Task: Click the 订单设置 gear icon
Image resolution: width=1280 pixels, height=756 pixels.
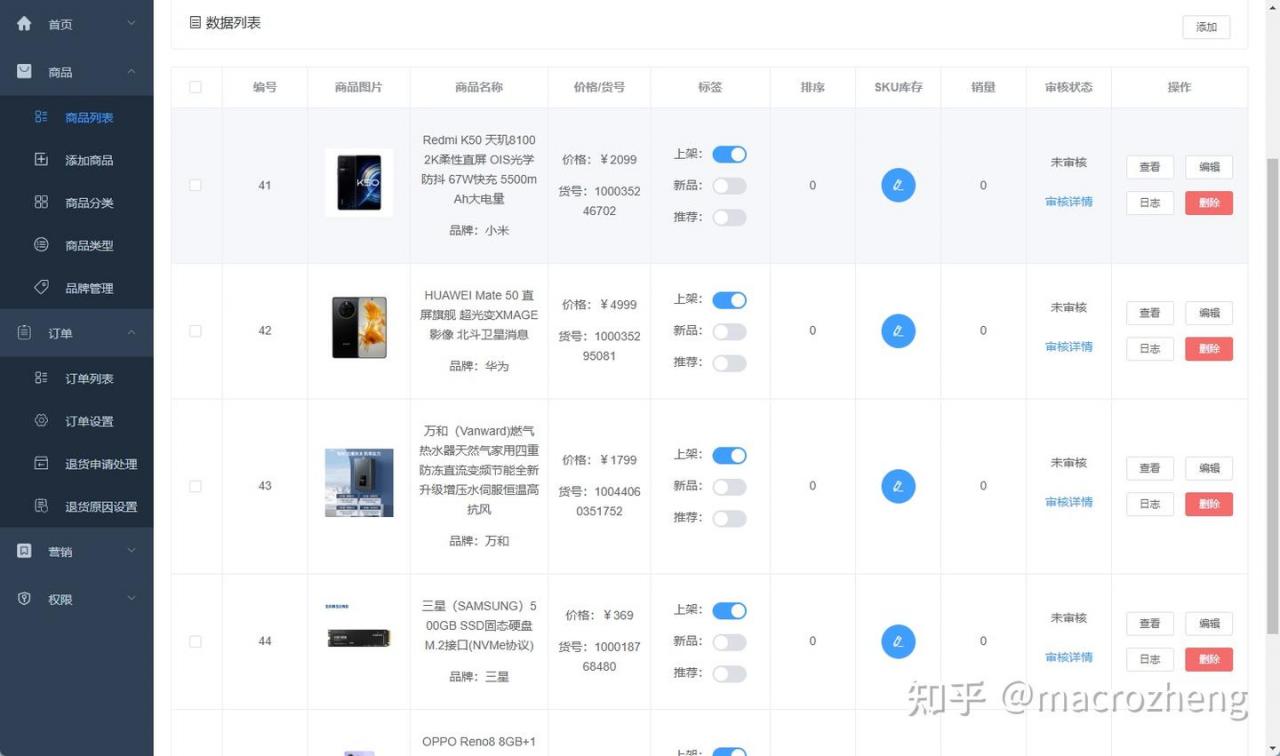Action: tap(41, 420)
